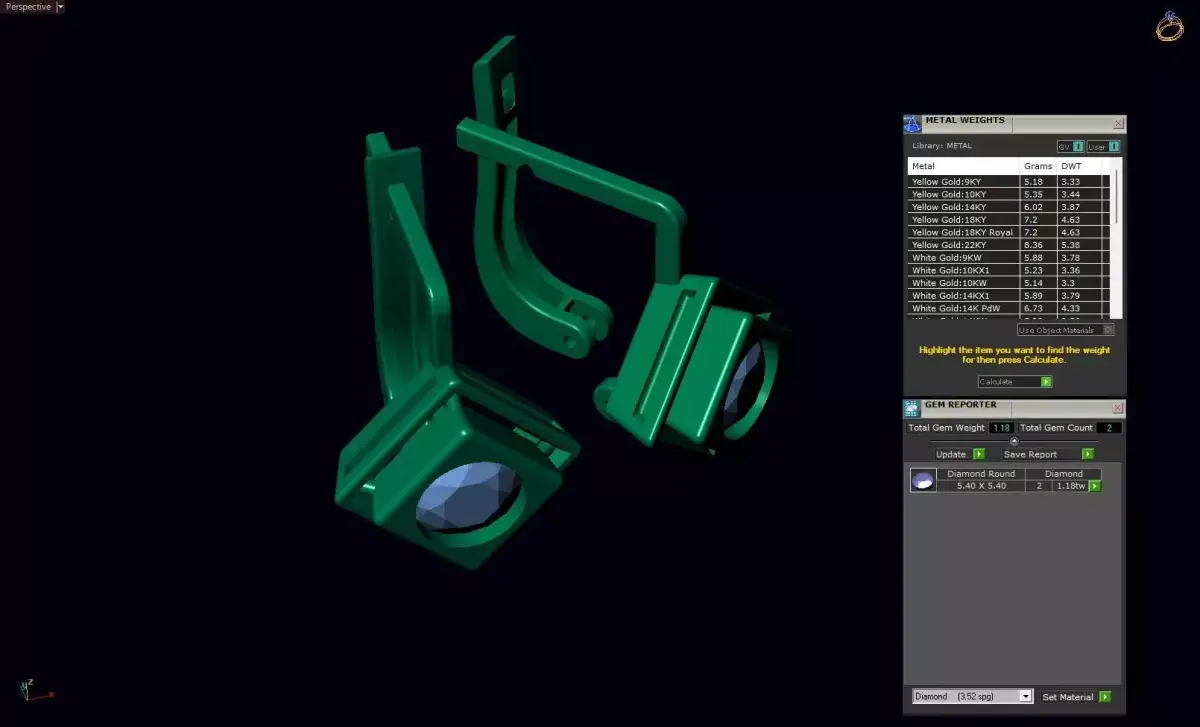
Task: Collapse gem details using the small arrow expander
Action: (1013, 440)
